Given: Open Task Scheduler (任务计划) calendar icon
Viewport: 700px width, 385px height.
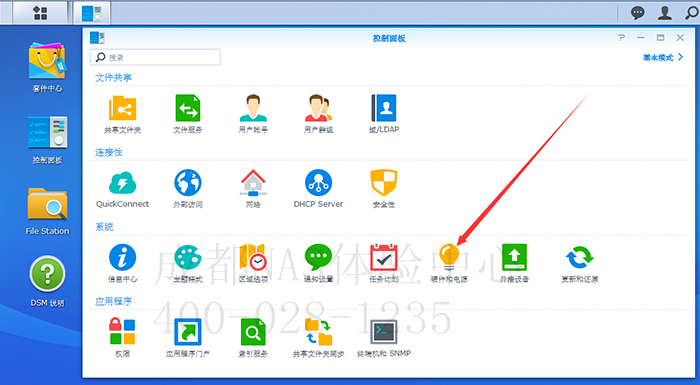Looking at the screenshot, I should point(383,257).
